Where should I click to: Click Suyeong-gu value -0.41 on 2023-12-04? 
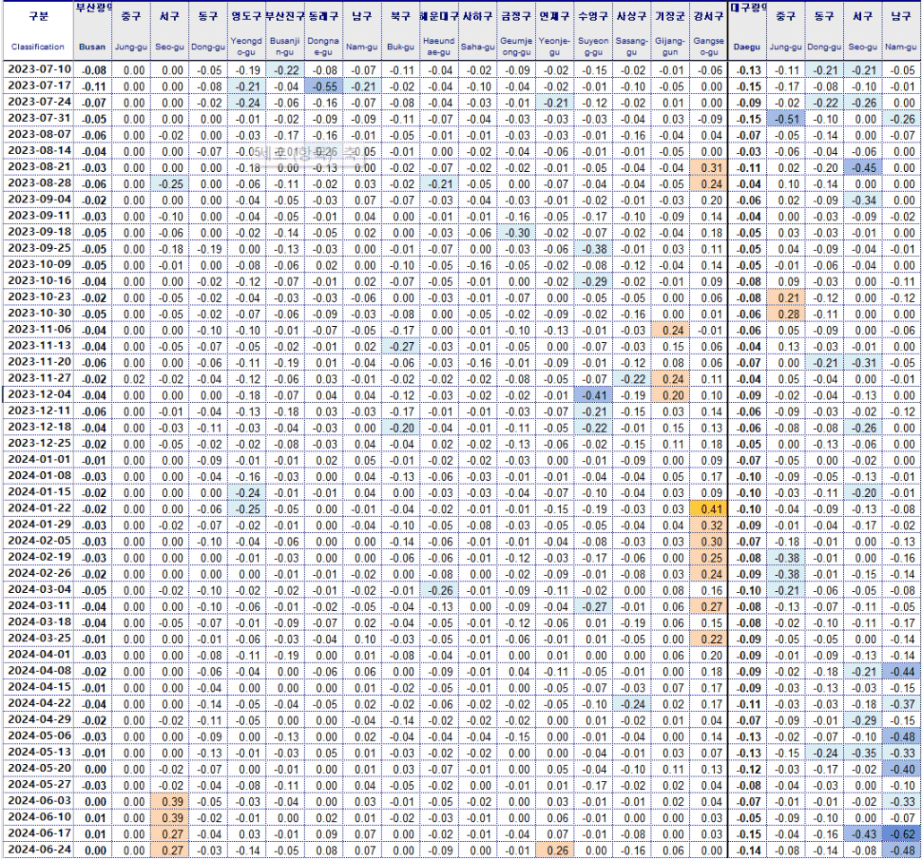pyautogui.click(x=593, y=395)
